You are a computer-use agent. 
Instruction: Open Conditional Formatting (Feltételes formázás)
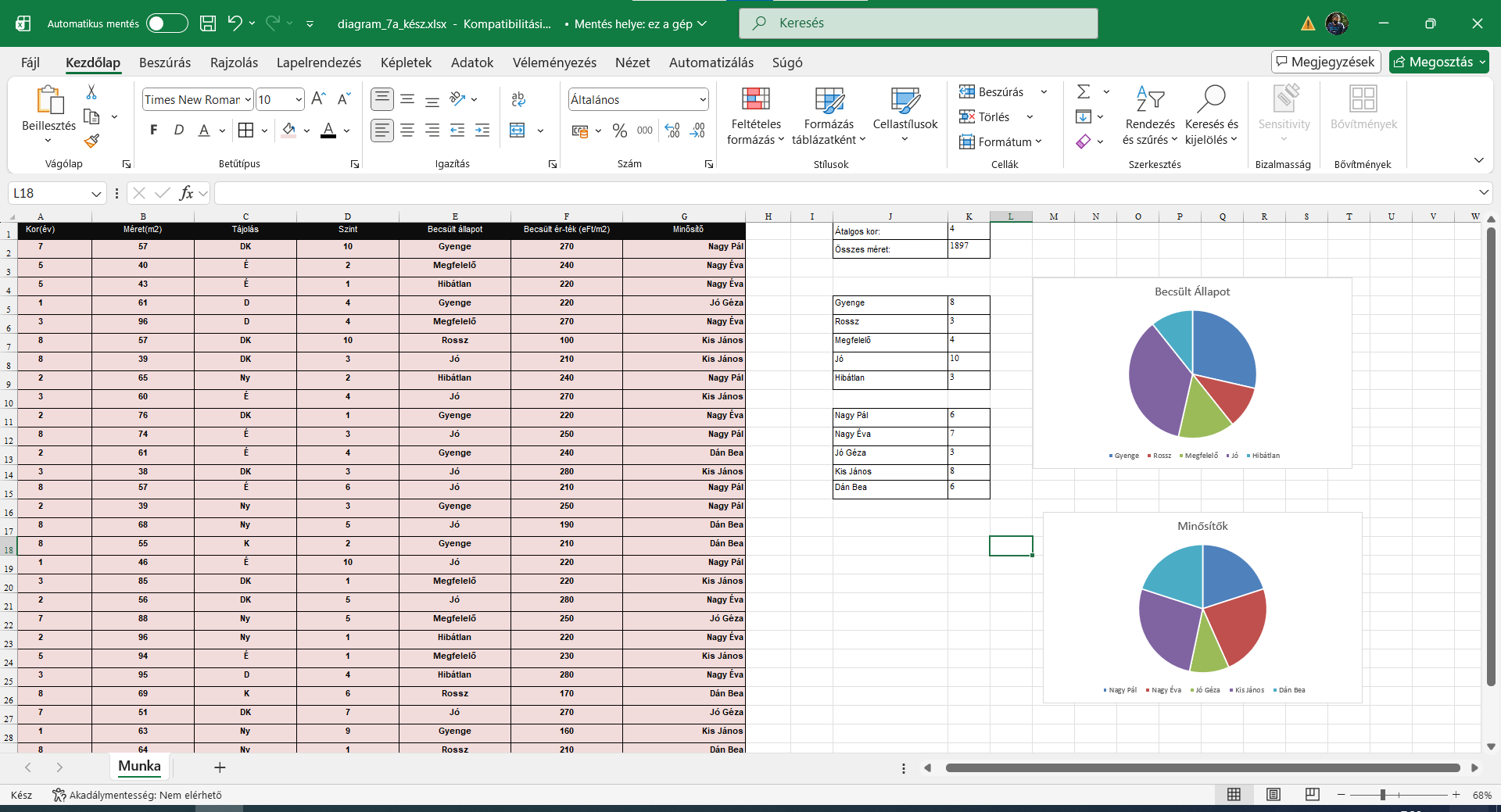coord(755,116)
